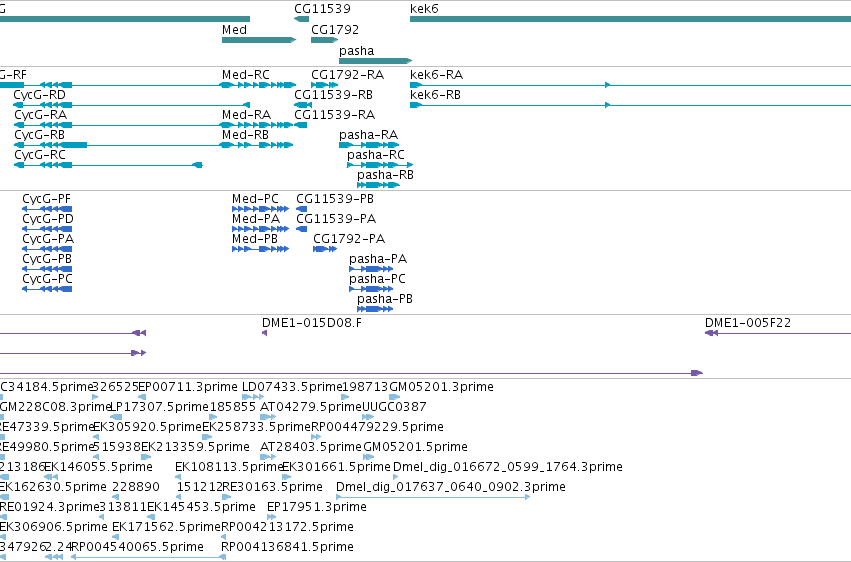The height and width of the screenshot is (562, 851).
Task: Select the Med-PA protein label
Action: click(x=256, y=219)
